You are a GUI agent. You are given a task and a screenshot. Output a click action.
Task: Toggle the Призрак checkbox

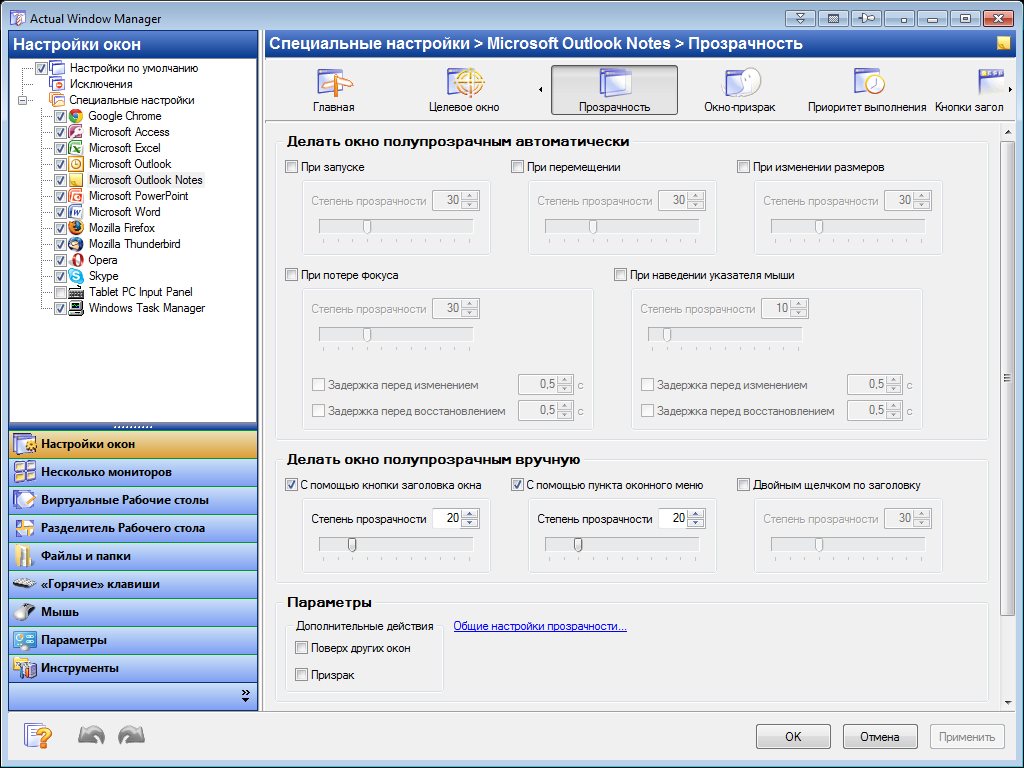[302, 675]
